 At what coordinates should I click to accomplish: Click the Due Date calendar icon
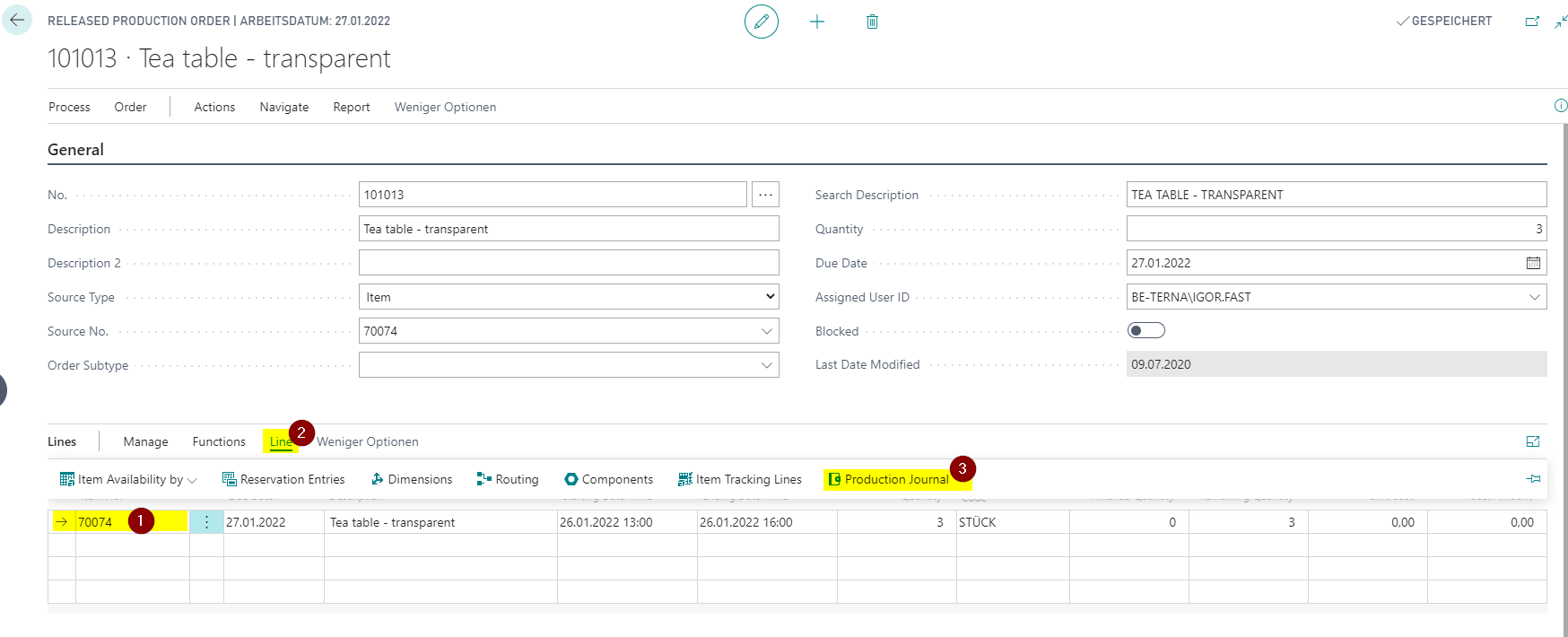(1534, 263)
